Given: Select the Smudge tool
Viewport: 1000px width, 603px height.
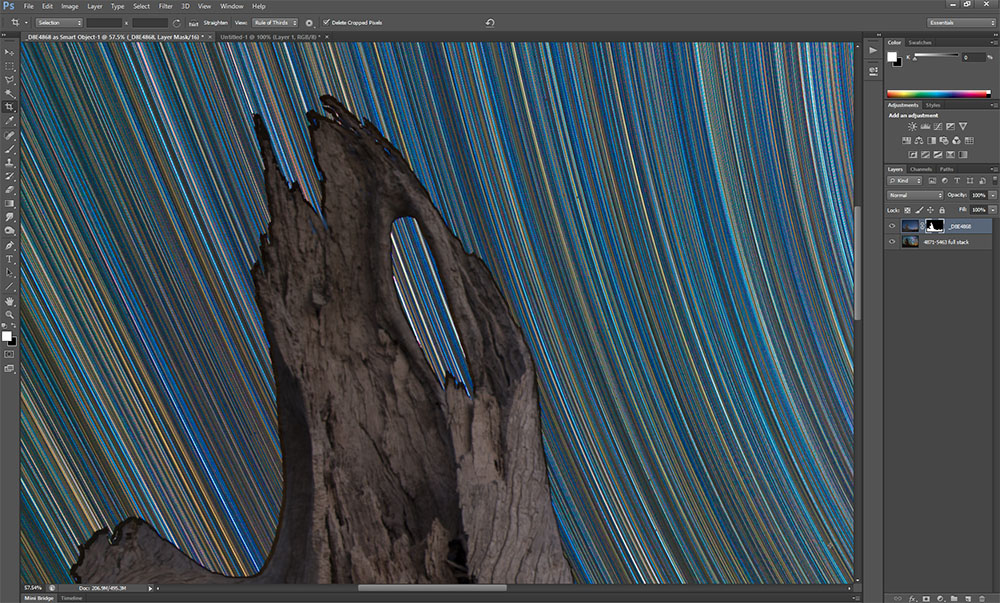Looking at the screenshot, I should tap(9, 217).
